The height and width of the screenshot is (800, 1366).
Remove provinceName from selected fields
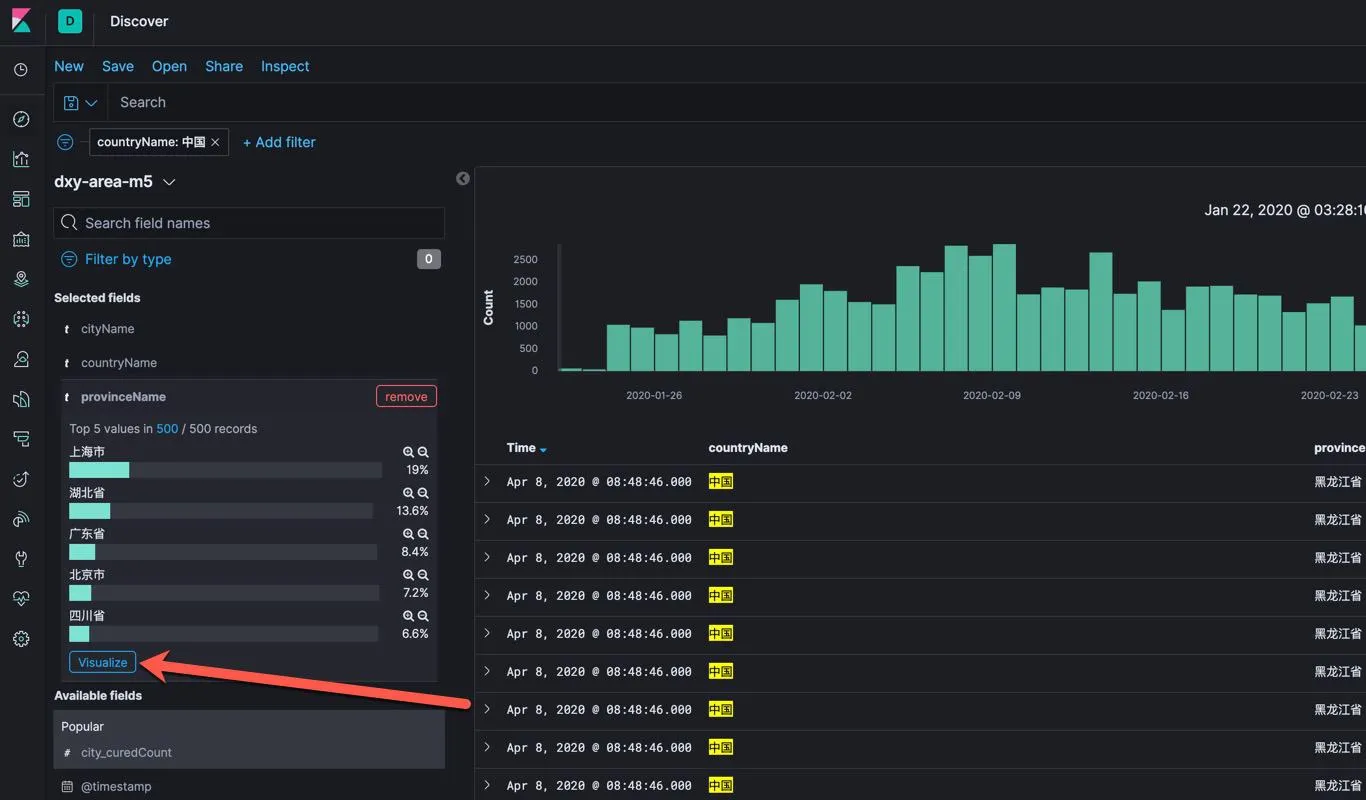coord(406,397)
